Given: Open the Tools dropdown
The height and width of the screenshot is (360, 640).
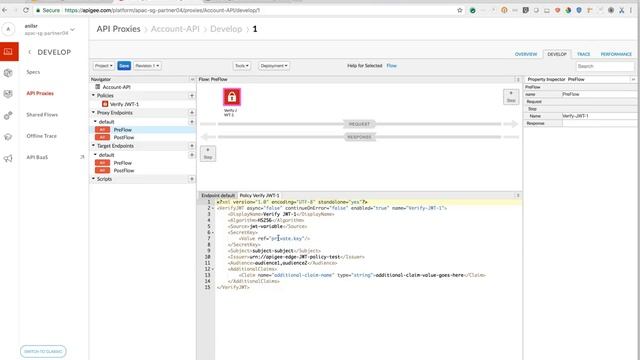Looking at the screenshot, I should (x=242, y=66).
